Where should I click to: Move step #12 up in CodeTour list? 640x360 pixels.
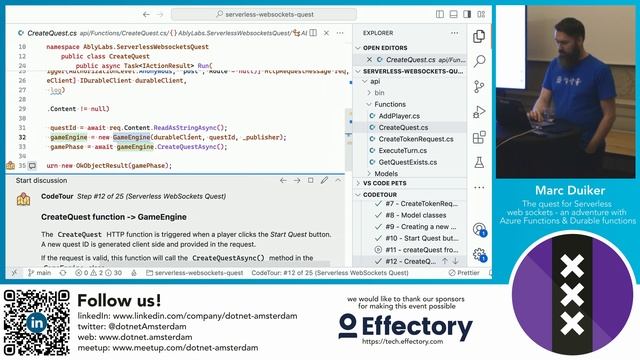[x=445, y=261]
